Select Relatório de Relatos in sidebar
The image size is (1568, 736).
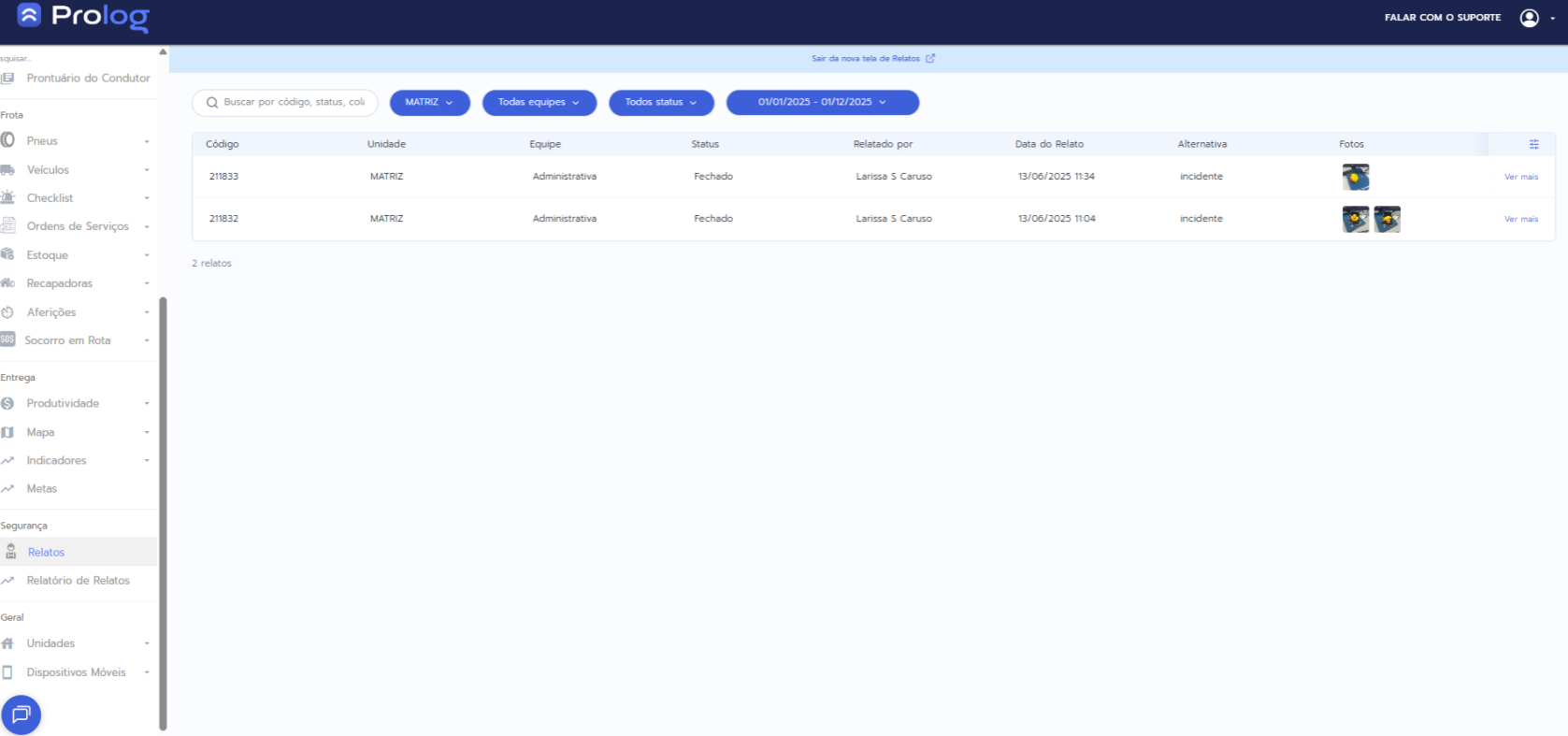pos(79,581)
